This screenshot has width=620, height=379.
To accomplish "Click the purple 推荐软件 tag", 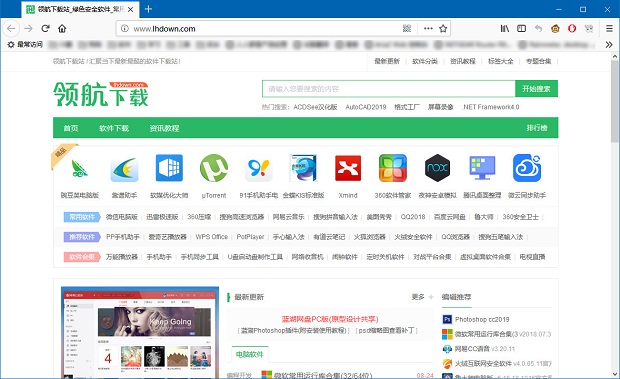I will (x=82, y=237).
